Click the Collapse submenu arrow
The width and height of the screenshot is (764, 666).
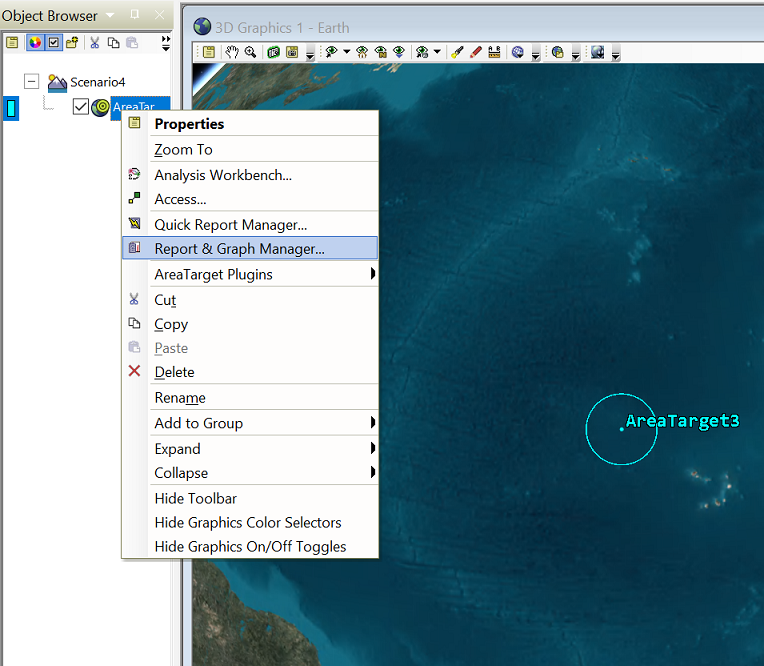click(373, 472)
